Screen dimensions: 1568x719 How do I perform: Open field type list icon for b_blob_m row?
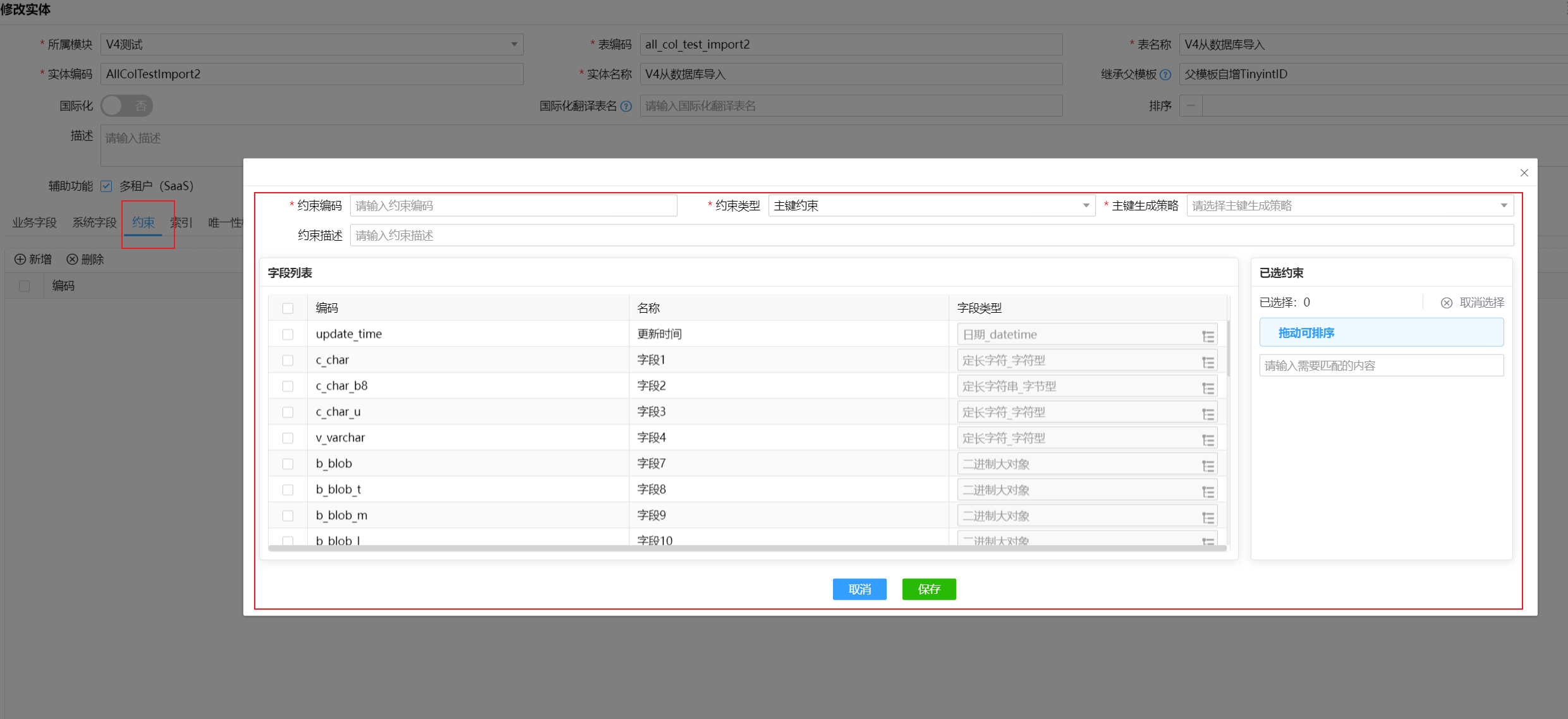click(1208, 517)
